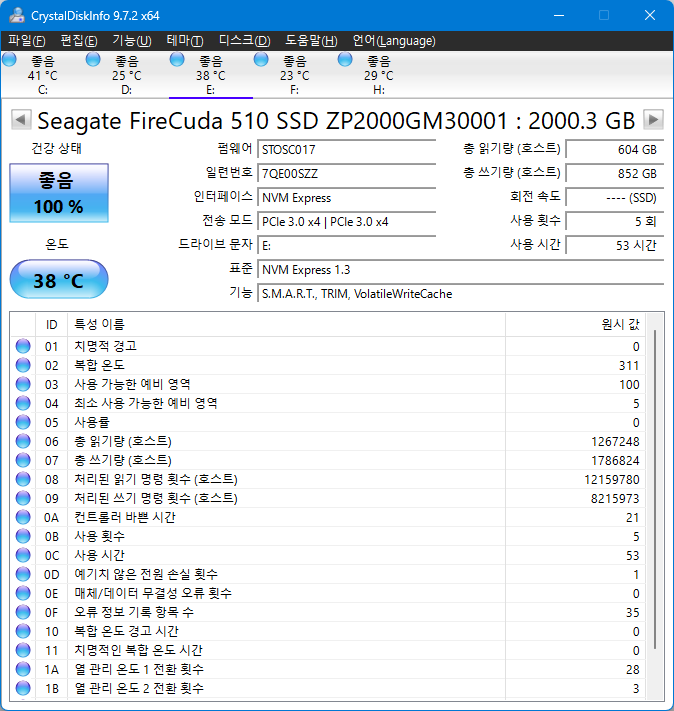Click the 38 °C temperature button

tap(59, 279)
